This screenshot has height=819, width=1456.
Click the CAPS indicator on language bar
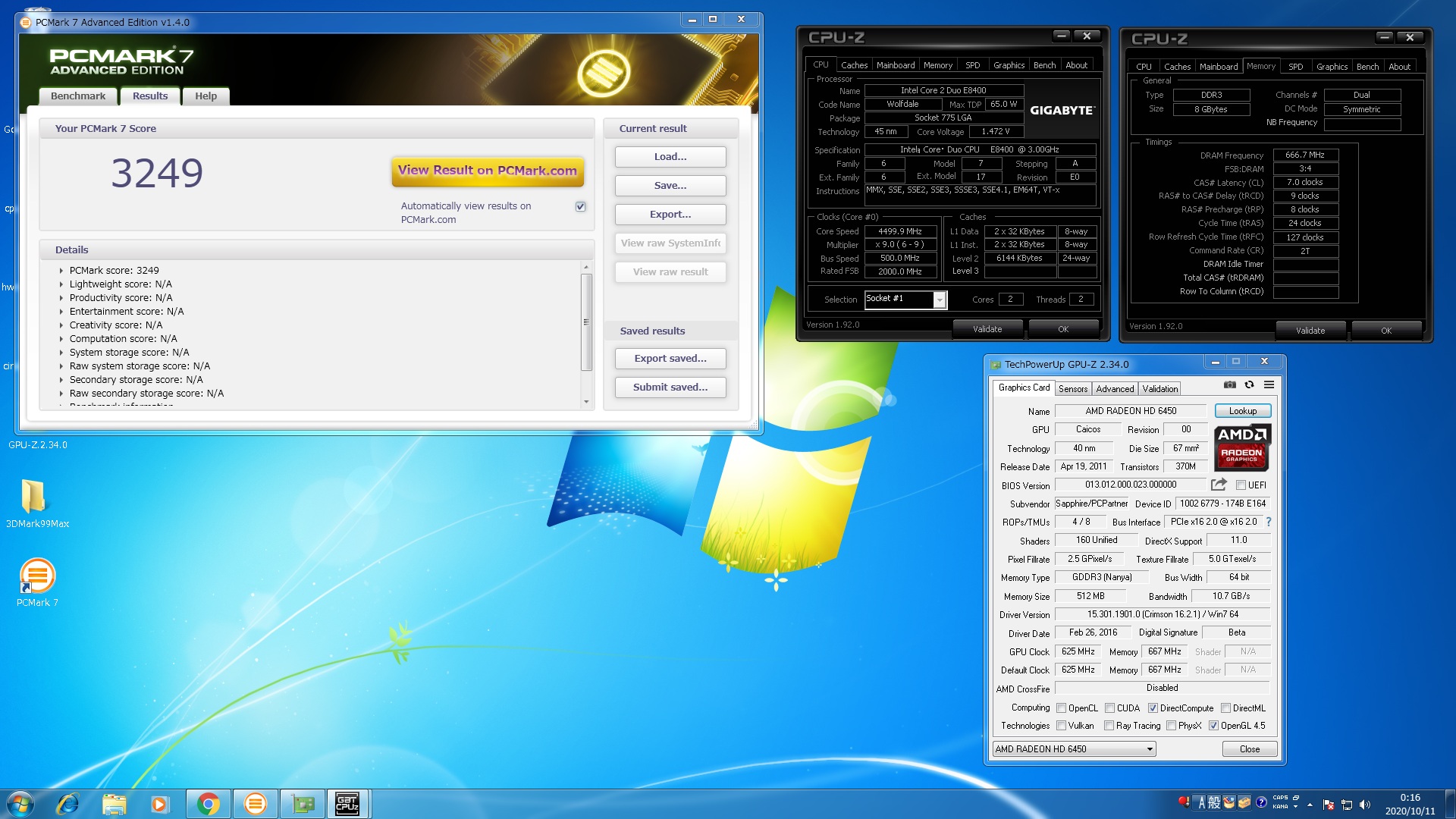tap(1280, 798)
